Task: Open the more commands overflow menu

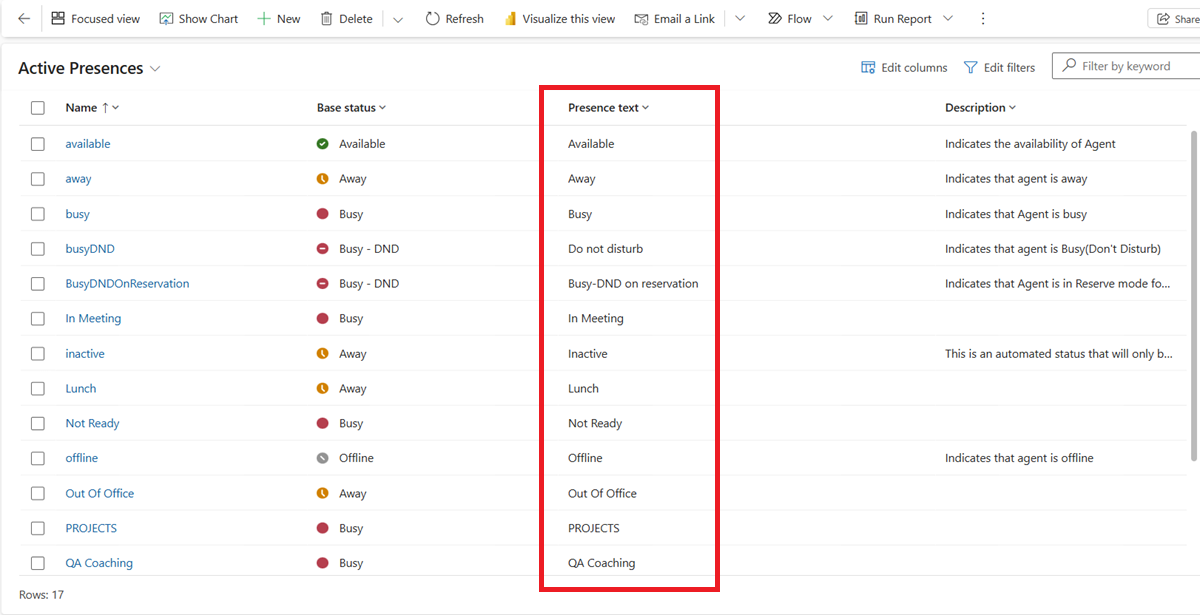Action: click(983, 19)
